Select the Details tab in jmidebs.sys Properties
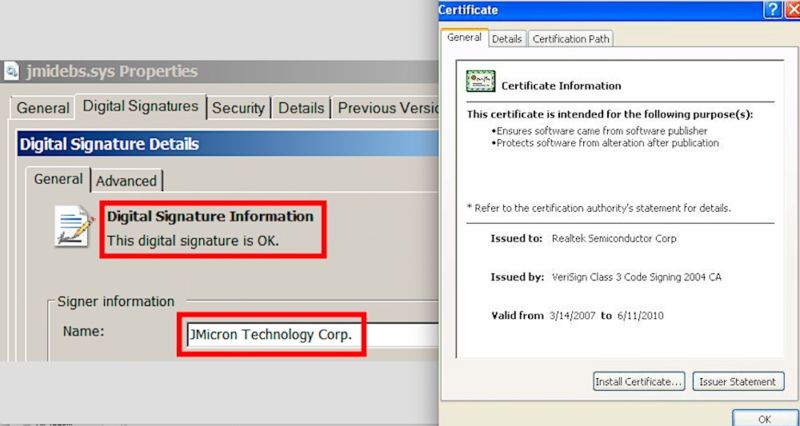 [301, 108]
